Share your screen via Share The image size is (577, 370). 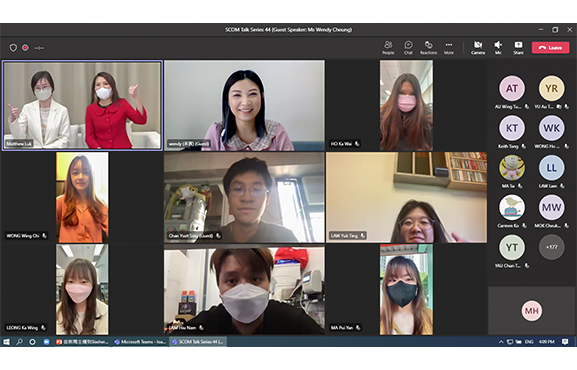[x=518, y=47]
